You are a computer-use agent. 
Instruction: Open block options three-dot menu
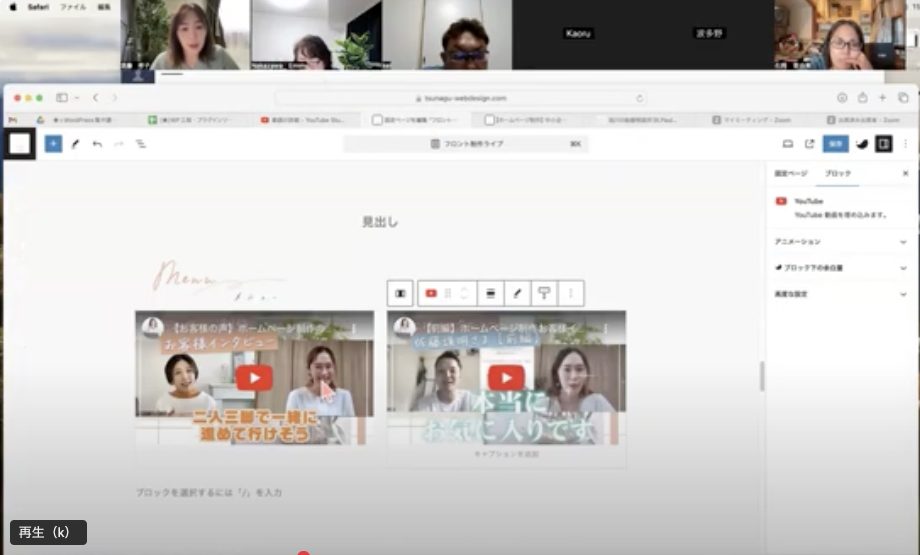pos(571,293)
